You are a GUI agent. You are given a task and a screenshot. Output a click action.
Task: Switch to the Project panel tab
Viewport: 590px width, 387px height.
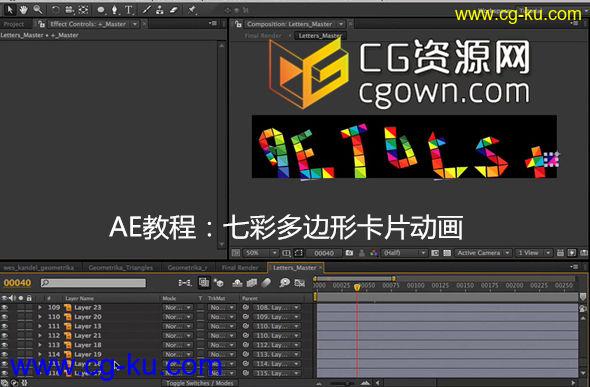(x=14, y=24)
